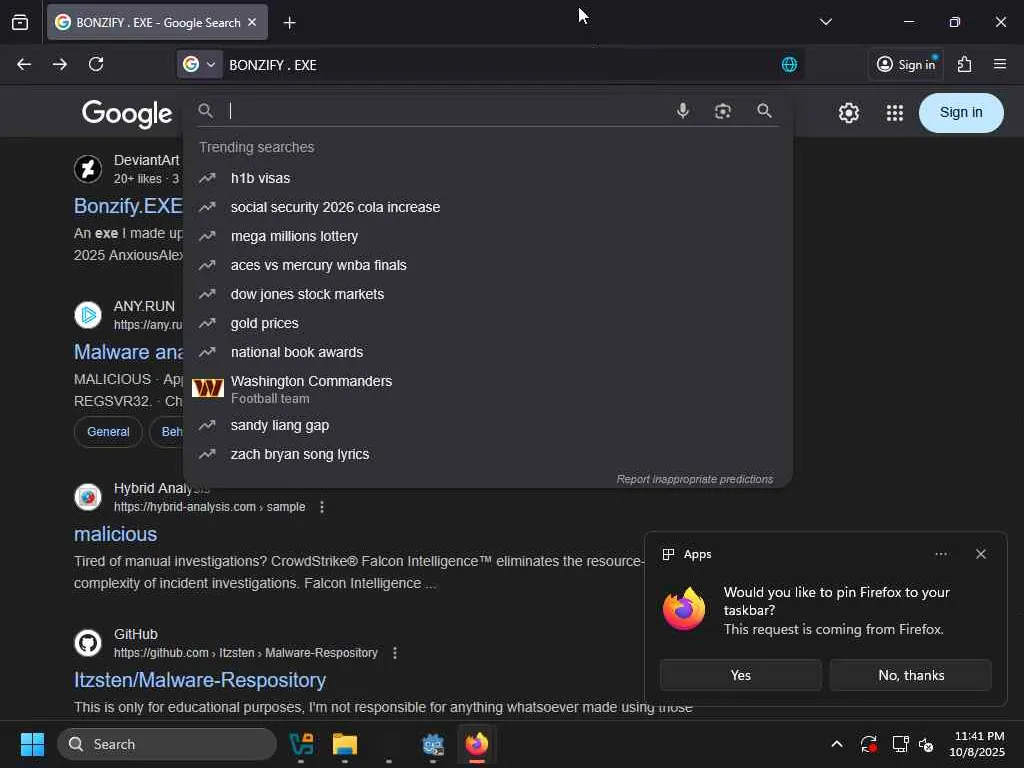Start voice search with microphone icon
1024x768 pixels.
682,111
